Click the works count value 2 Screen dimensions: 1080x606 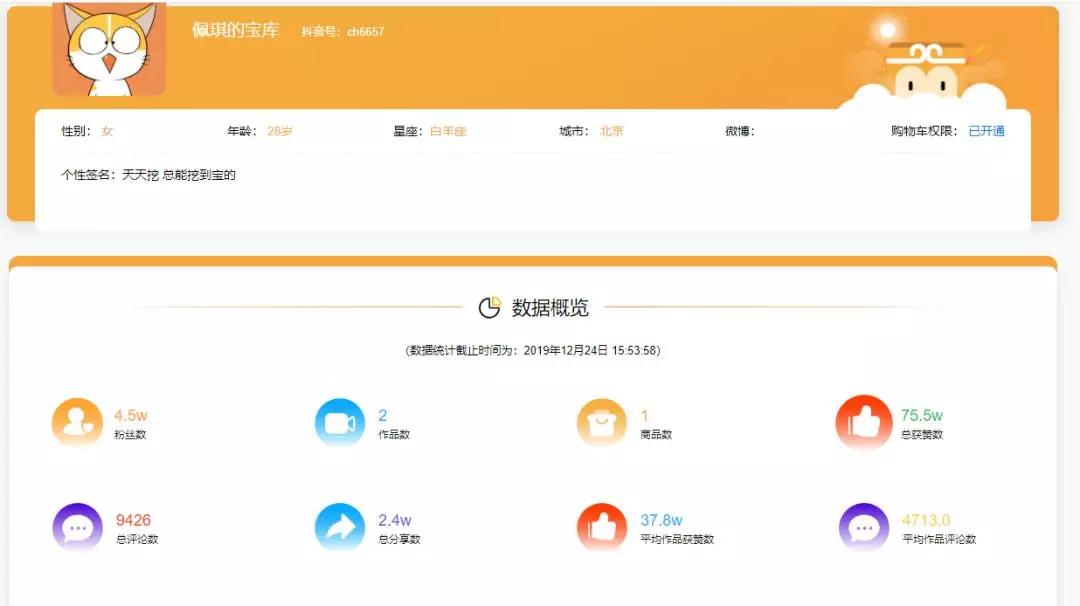[x=383, y=415]
